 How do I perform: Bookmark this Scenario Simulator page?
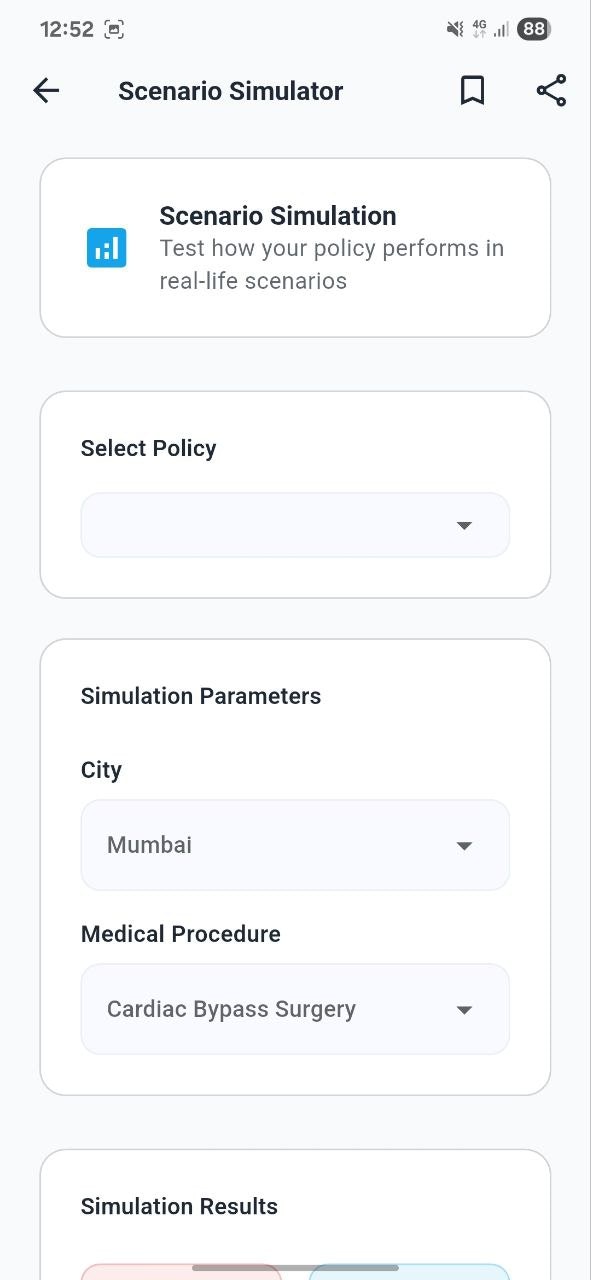[x=472, y=91]
